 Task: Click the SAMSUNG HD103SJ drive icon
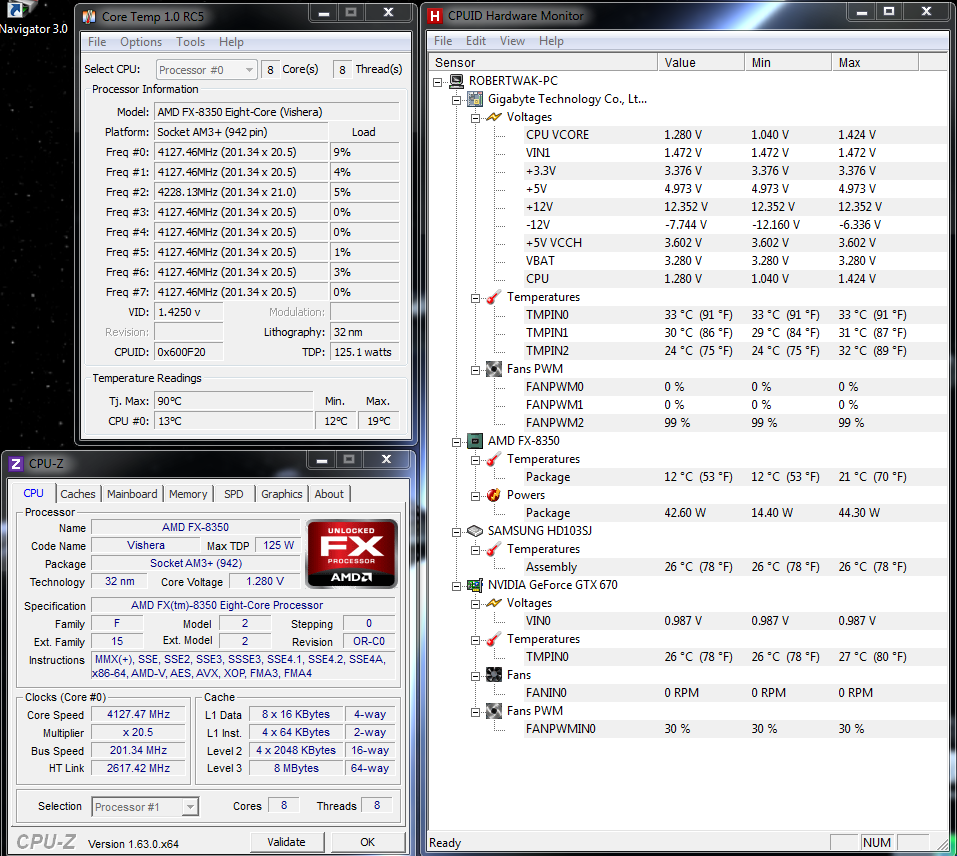pos(475,531)
